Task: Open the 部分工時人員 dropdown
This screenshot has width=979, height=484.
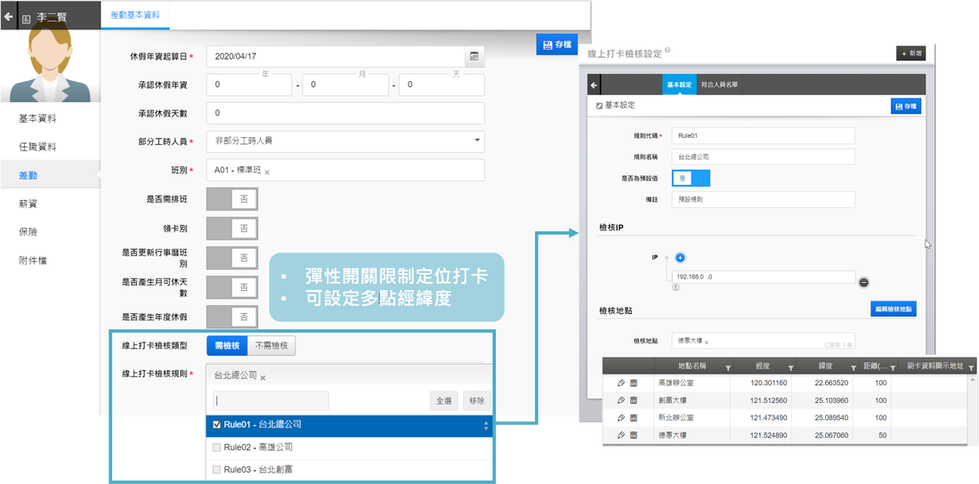Action: pyautogui.click(x=345, y=141)
